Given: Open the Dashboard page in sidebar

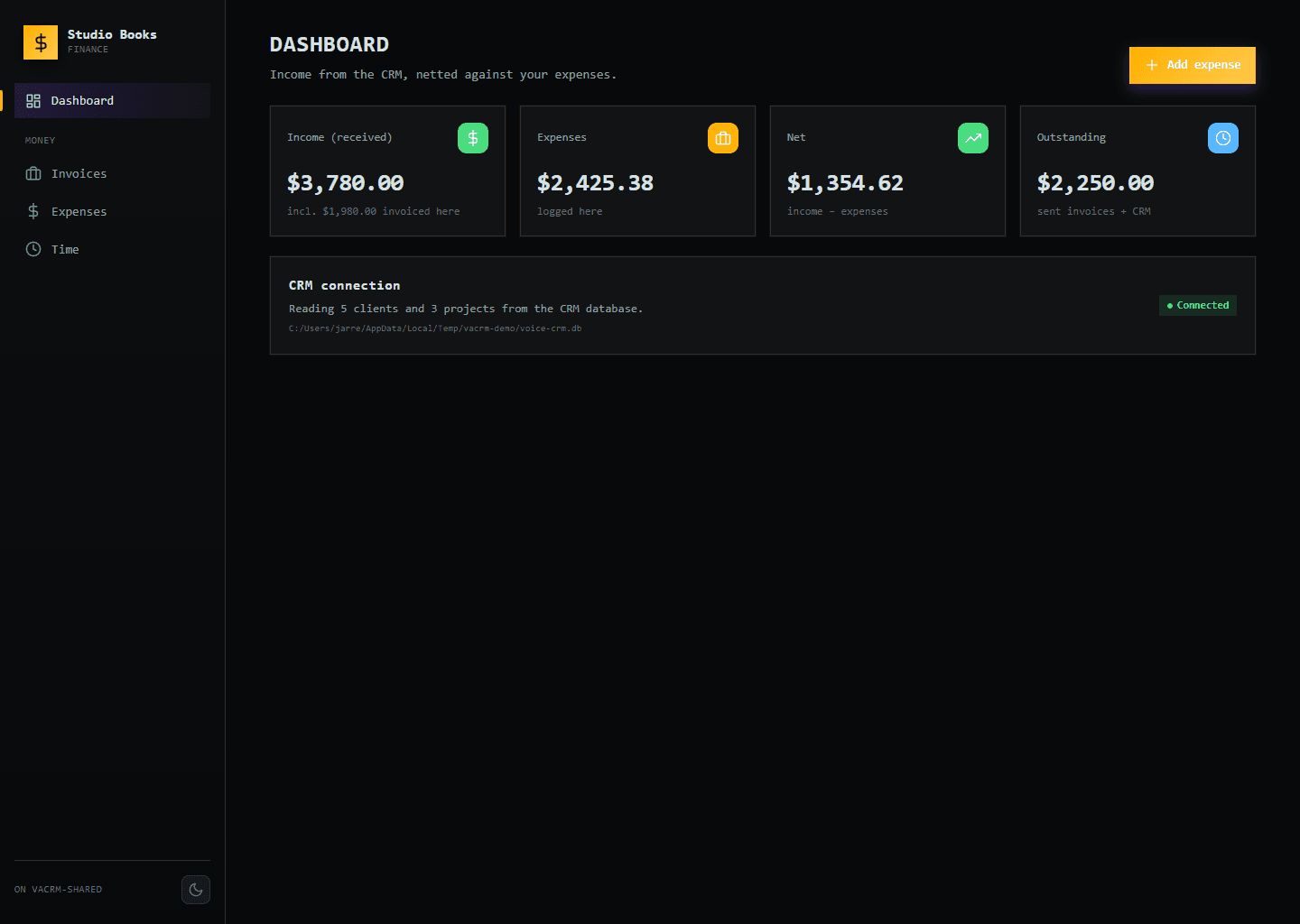Looking at the screenshot, I should point(112,100).
